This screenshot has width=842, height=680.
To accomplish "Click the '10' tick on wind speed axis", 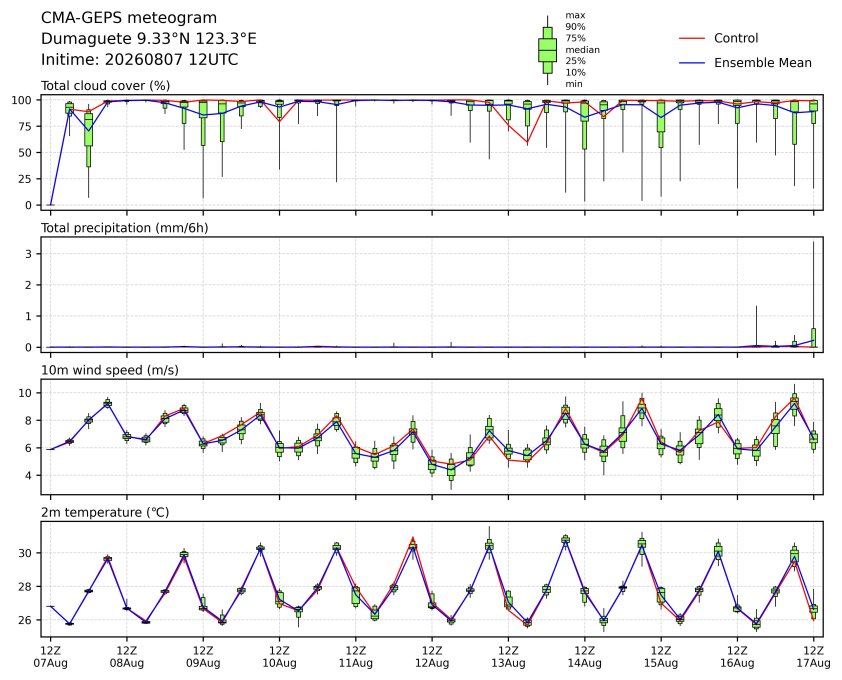I will [26, 393].
